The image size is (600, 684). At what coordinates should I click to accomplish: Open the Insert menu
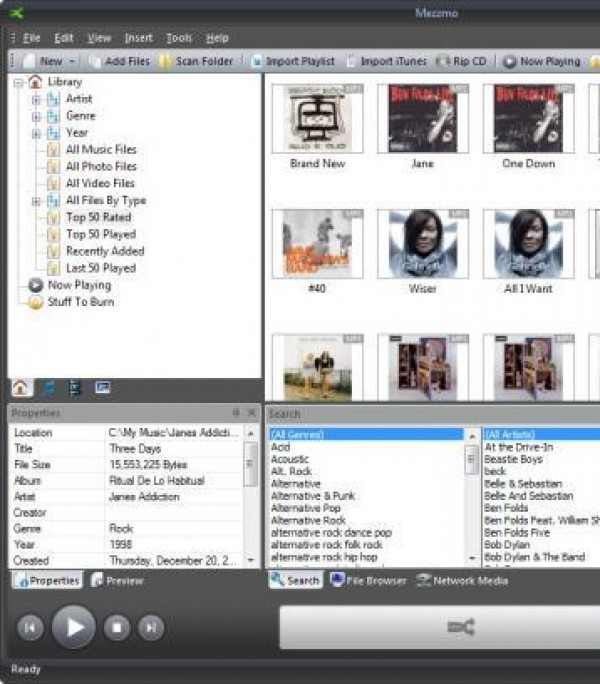pyautogui.click(x=139, y=38)
